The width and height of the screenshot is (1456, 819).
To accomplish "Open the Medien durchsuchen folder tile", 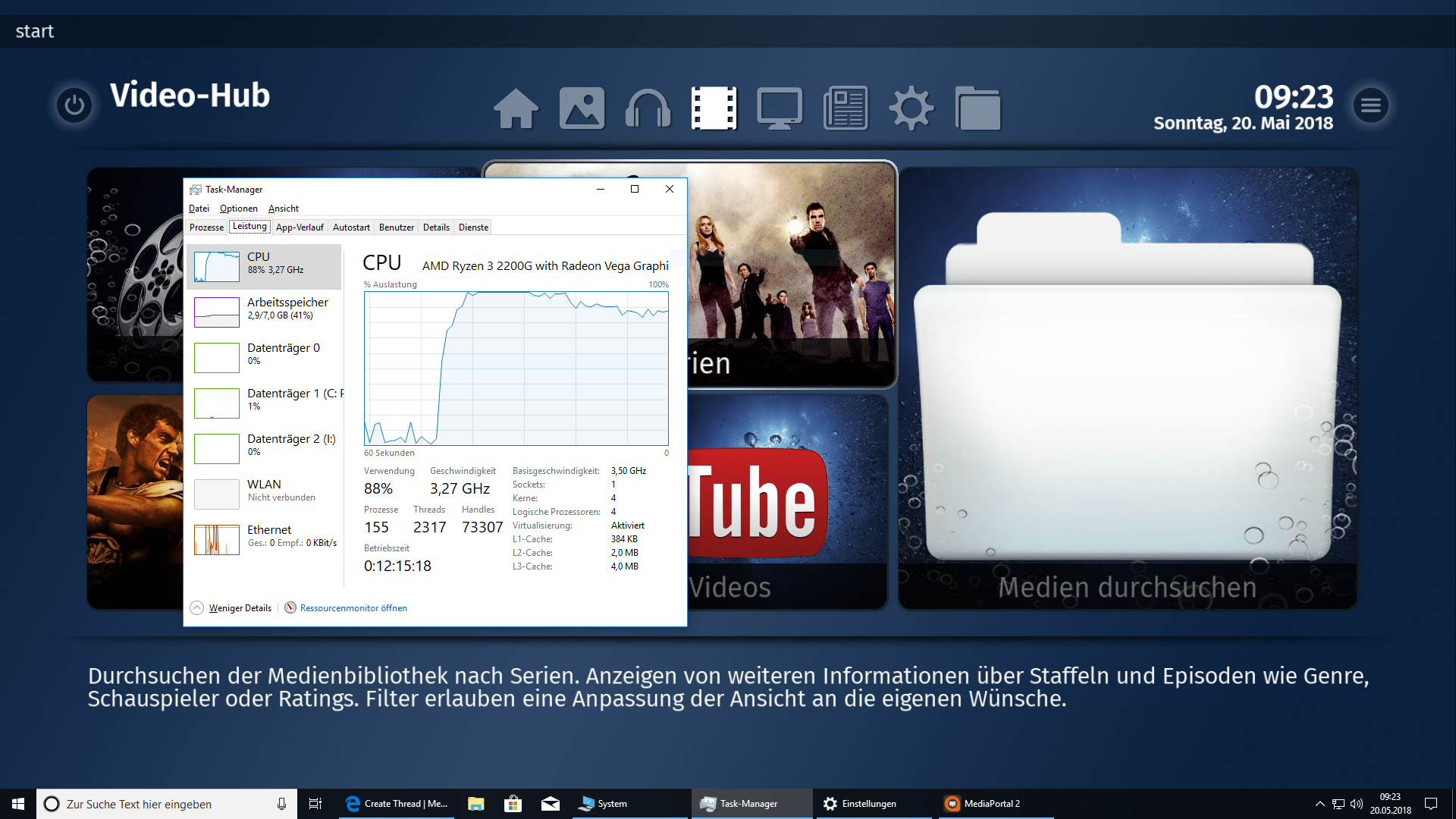I will [x=1128, y=388].
